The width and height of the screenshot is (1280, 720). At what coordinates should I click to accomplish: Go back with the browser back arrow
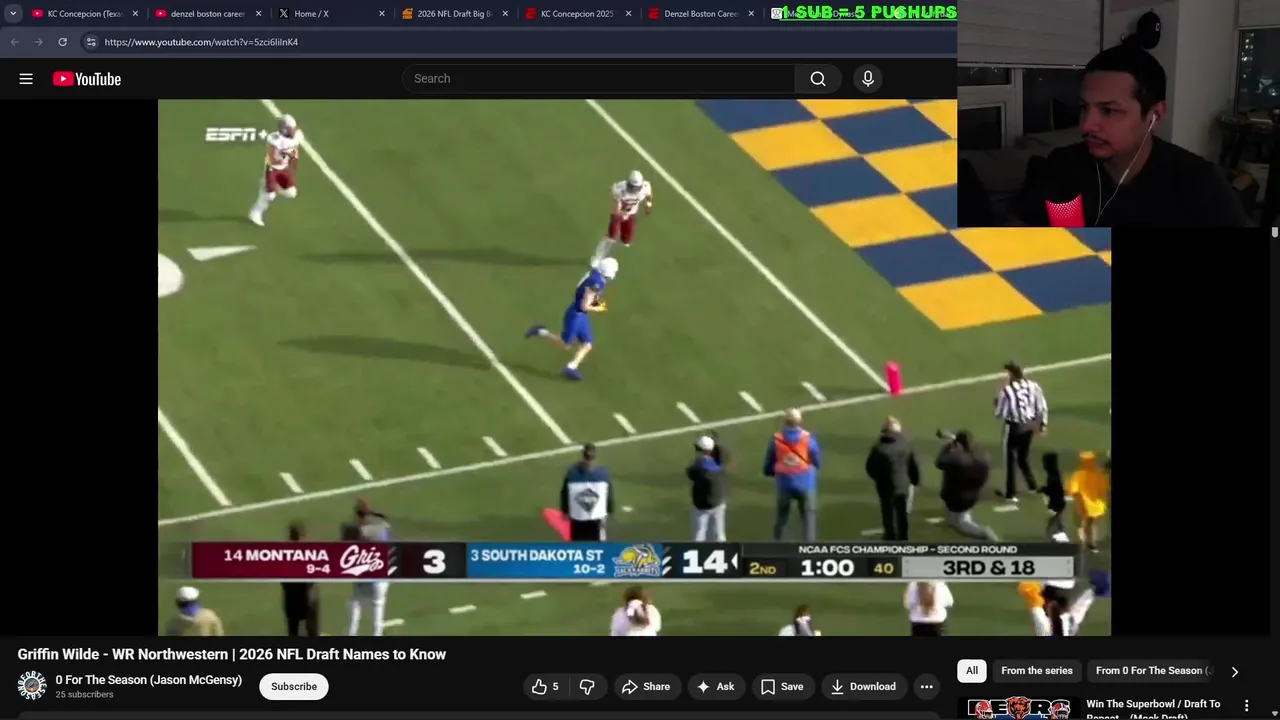tap(14, 42)
